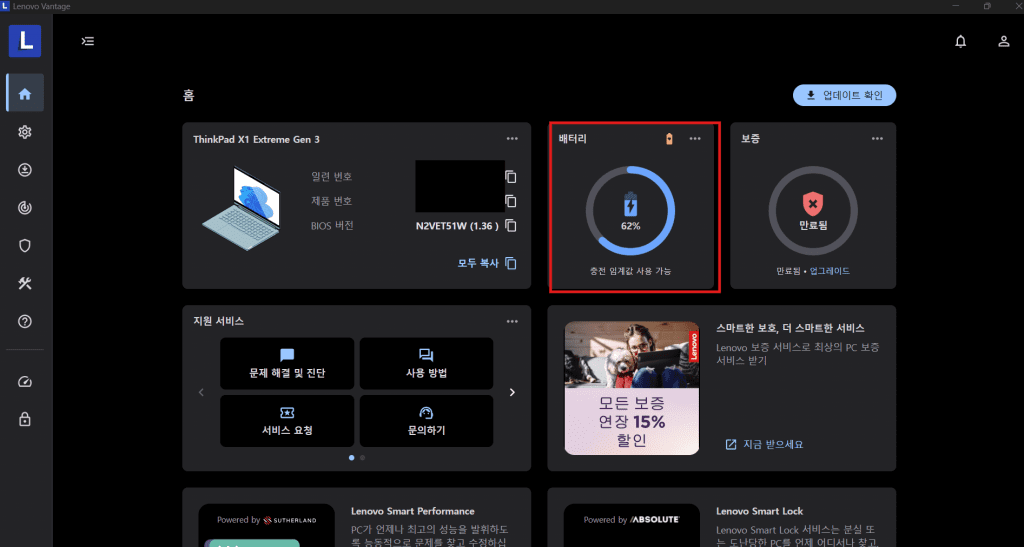Viewport: 1024px width, 547px height.
Task: Copy the BIOS version to clipboard
Action: [511, 226]
